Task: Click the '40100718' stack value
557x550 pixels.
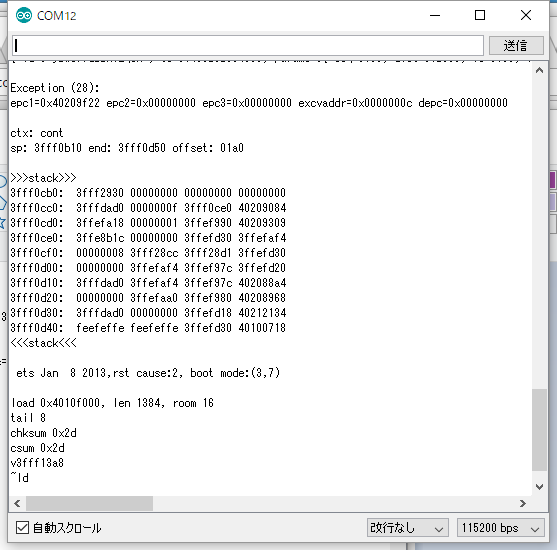Action: [262, 328]
